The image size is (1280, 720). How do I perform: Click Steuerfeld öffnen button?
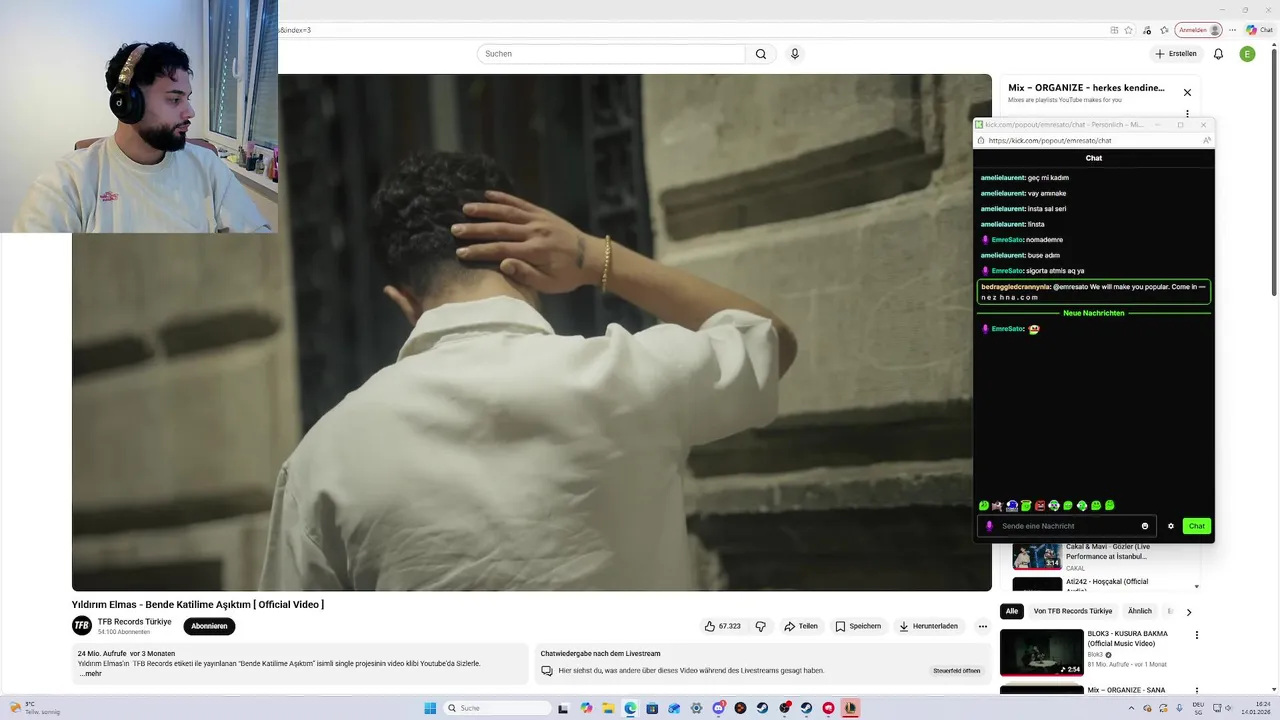tap(957, 671)
